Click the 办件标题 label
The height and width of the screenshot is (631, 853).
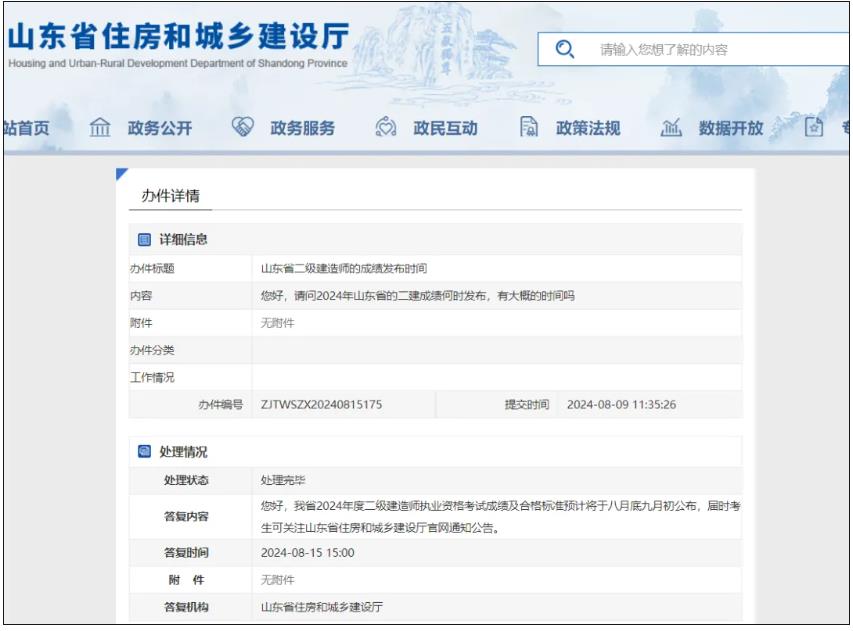pos(152,268)
